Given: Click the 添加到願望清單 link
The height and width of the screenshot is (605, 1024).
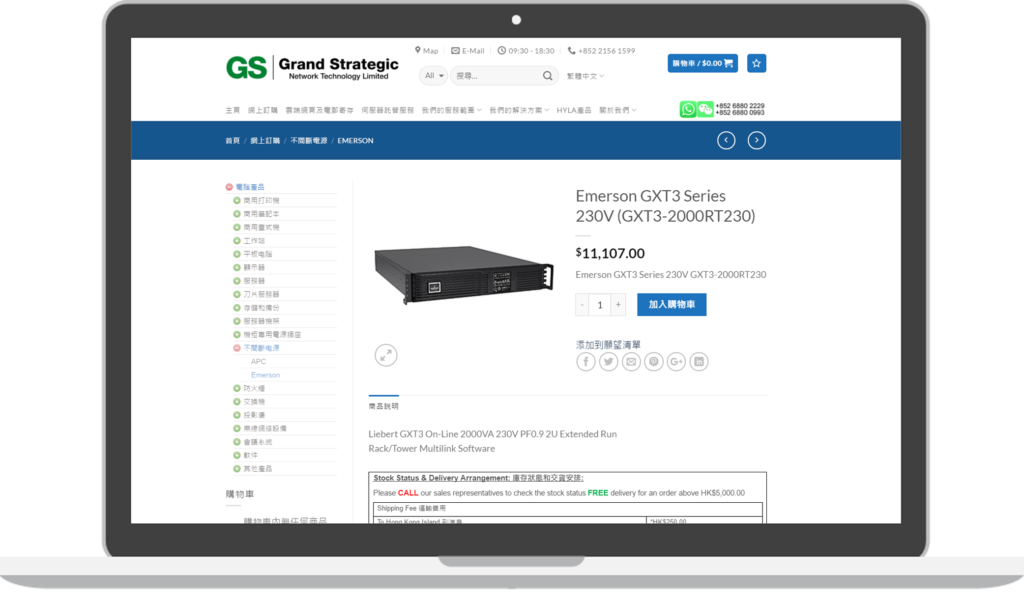Looking at the screenshot, I should [608, 345].
